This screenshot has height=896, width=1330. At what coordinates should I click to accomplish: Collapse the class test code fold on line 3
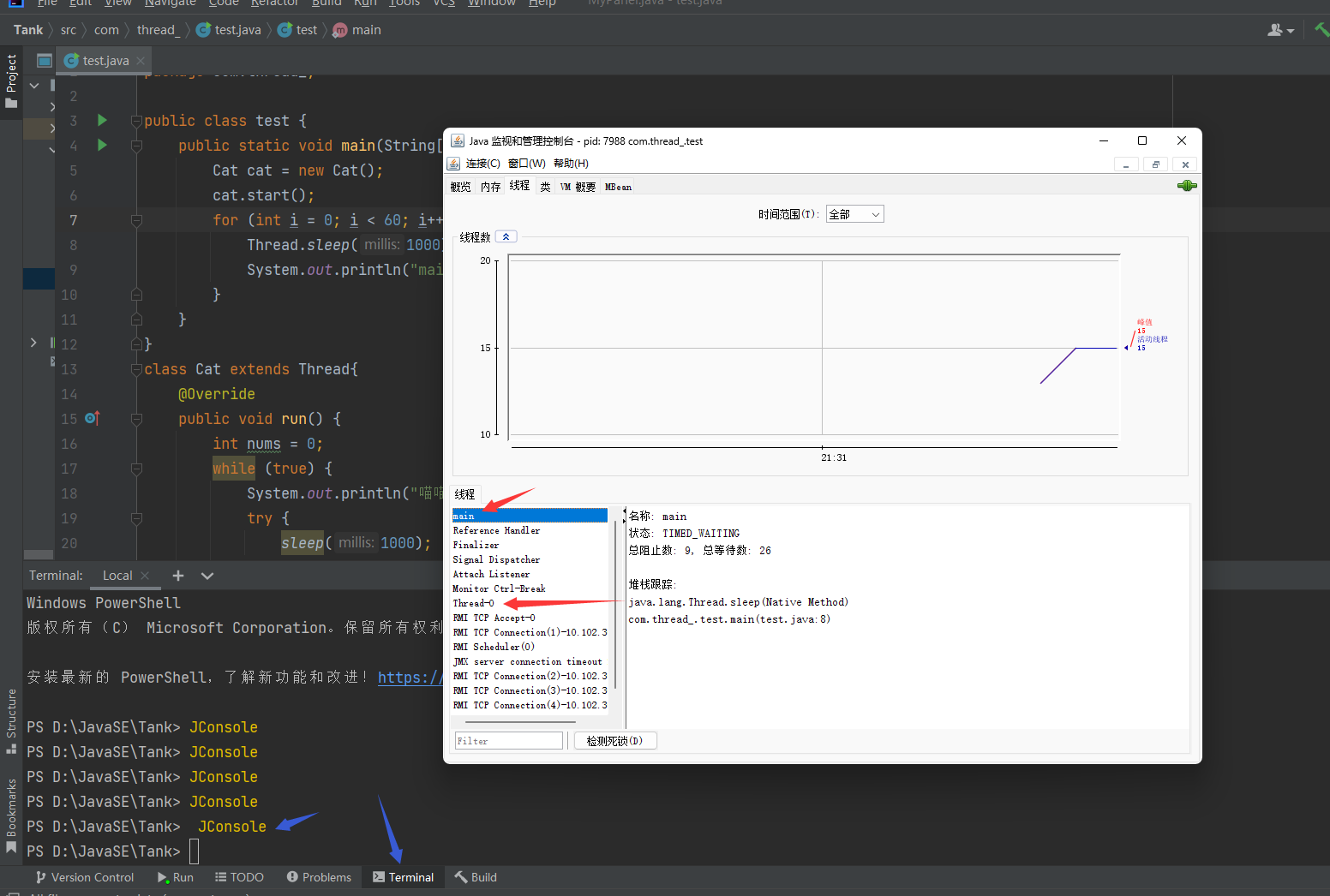(x=136, y=121)
